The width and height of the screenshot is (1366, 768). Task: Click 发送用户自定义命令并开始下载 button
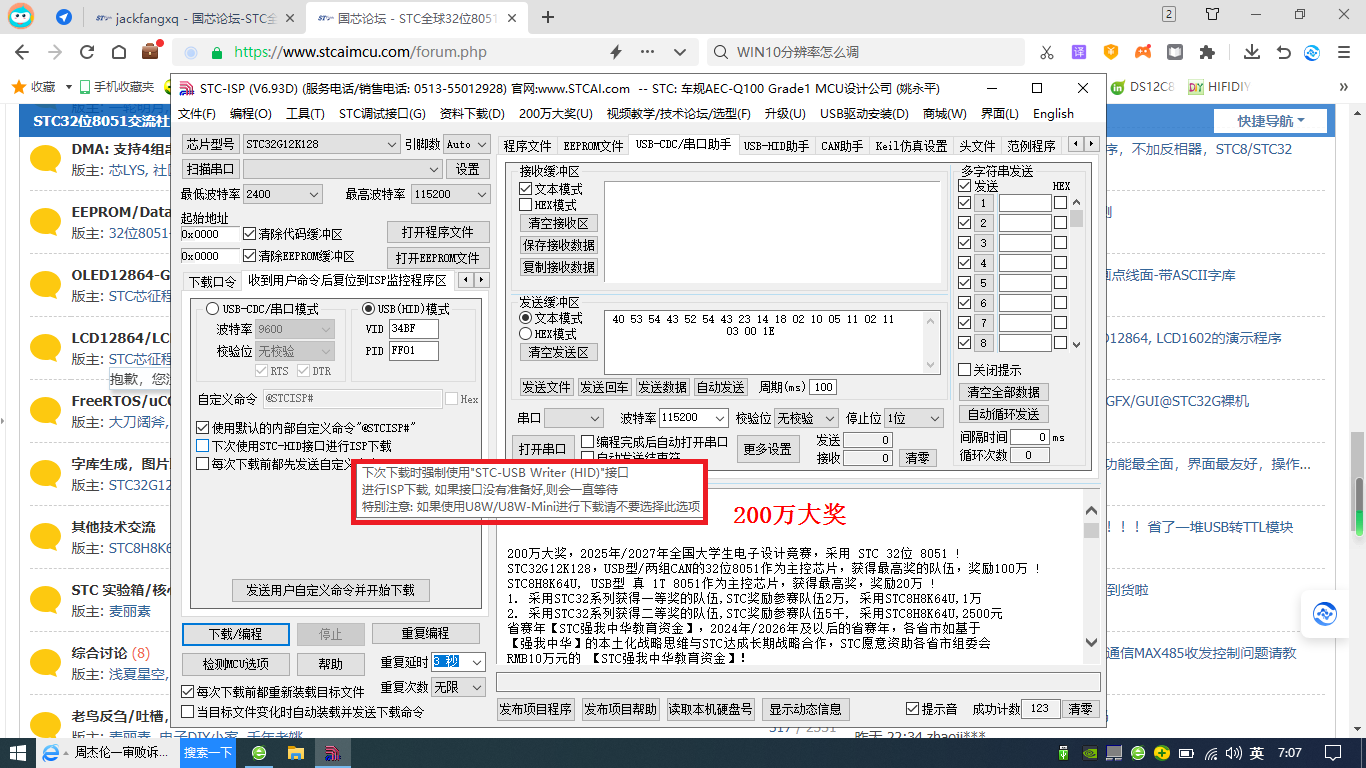tap(330, 590)
